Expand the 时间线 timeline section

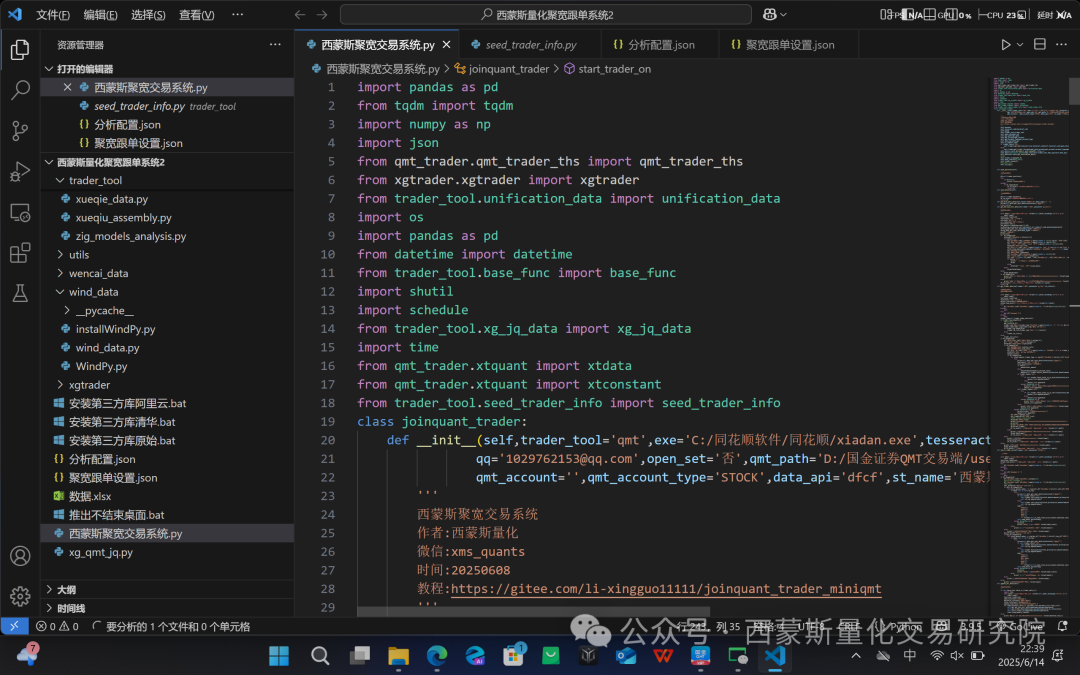click(x=49, y=608)
